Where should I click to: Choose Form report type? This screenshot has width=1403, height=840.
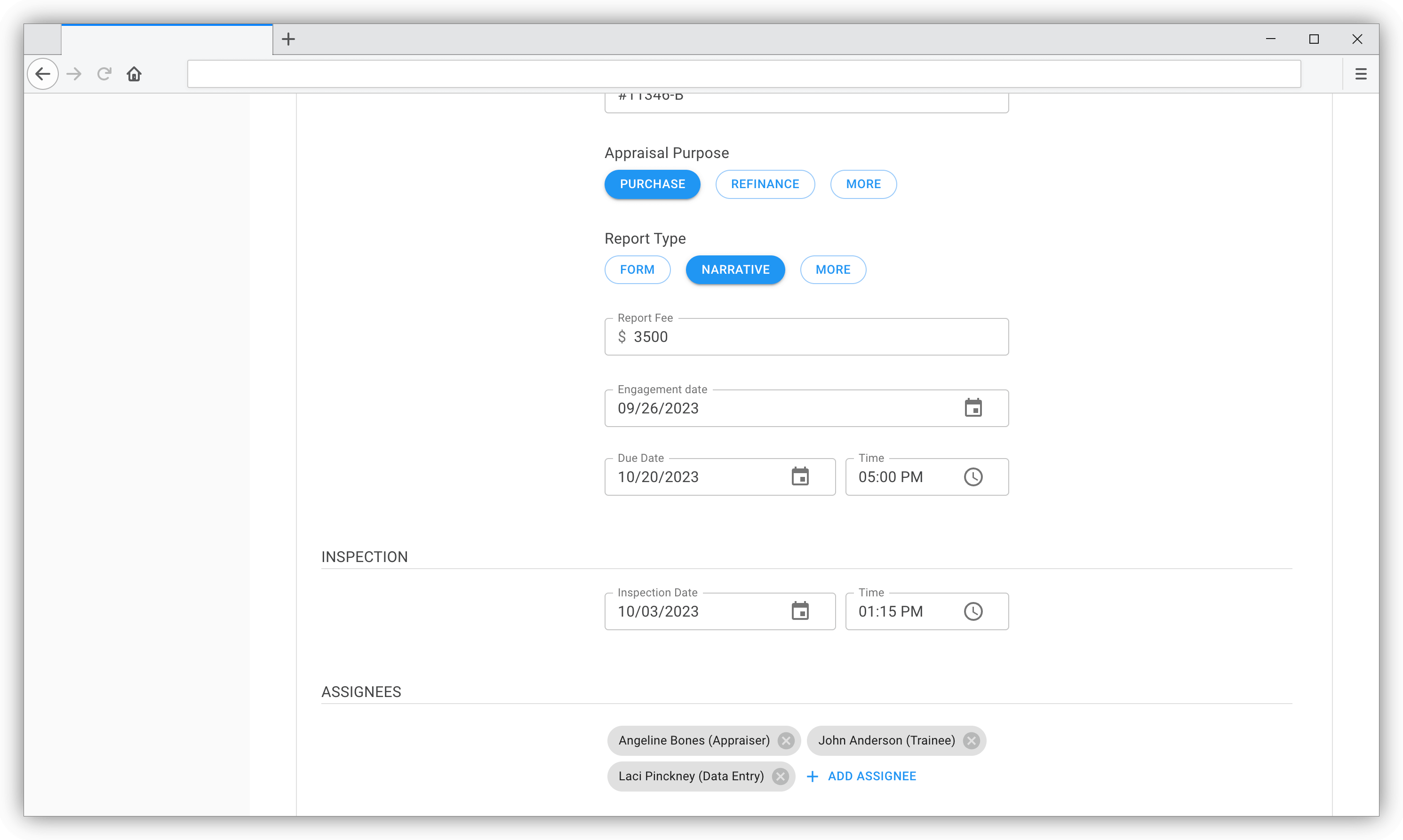pyautogui.click(x=637, y=269)
